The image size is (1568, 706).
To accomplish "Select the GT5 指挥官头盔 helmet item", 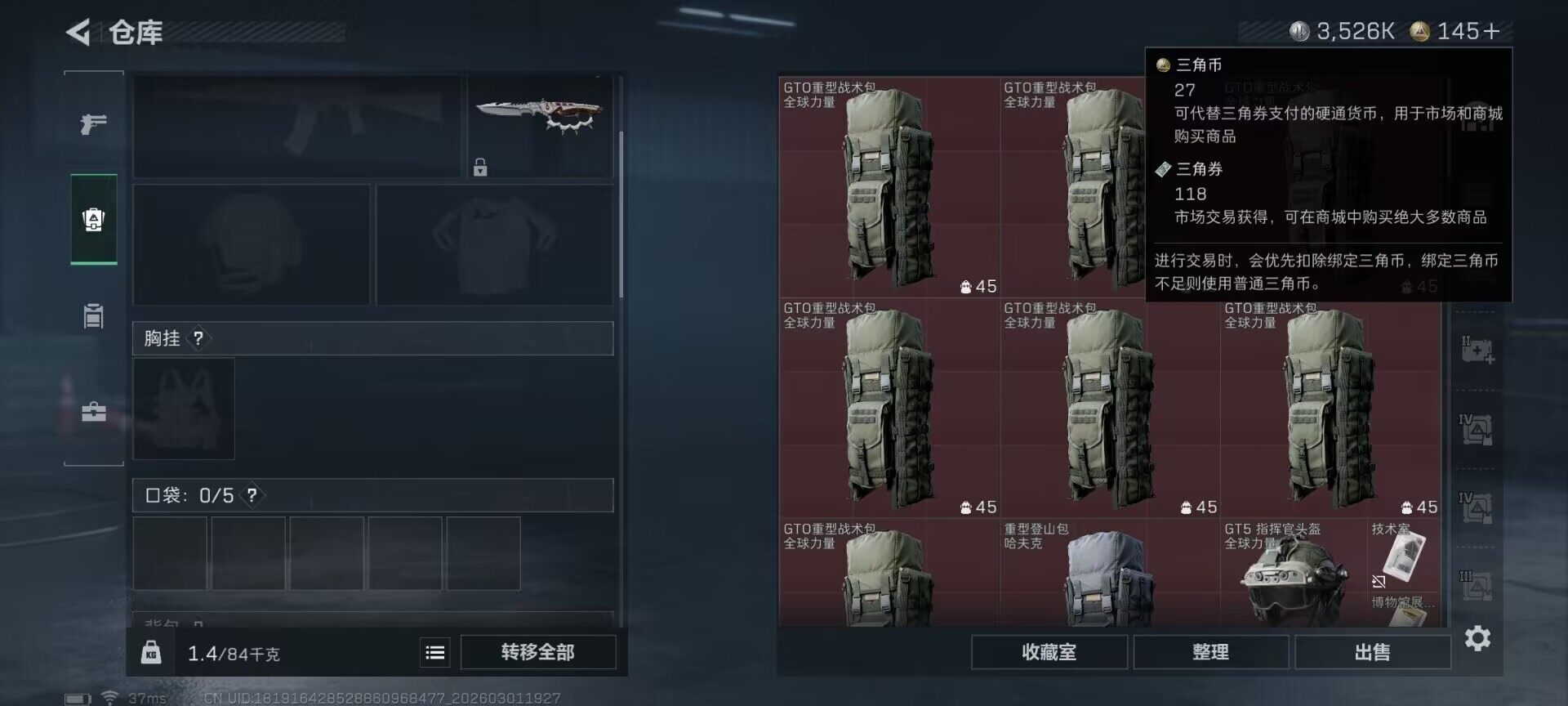I will (x=1294, y=573).
